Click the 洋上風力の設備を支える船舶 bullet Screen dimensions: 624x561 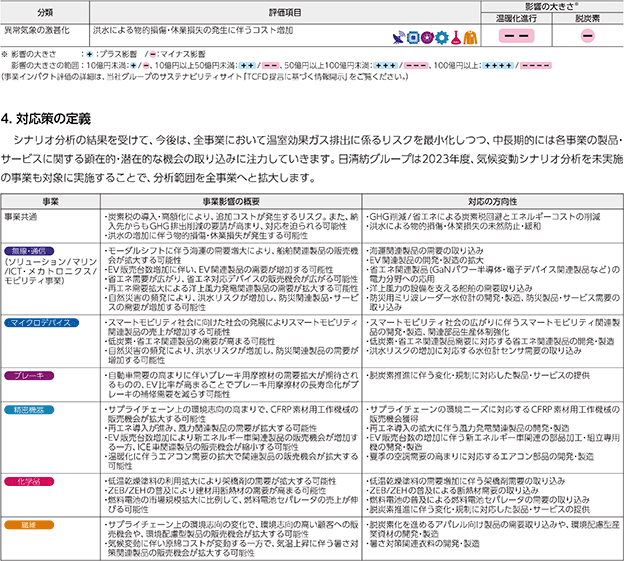click(x=449, y=288)
